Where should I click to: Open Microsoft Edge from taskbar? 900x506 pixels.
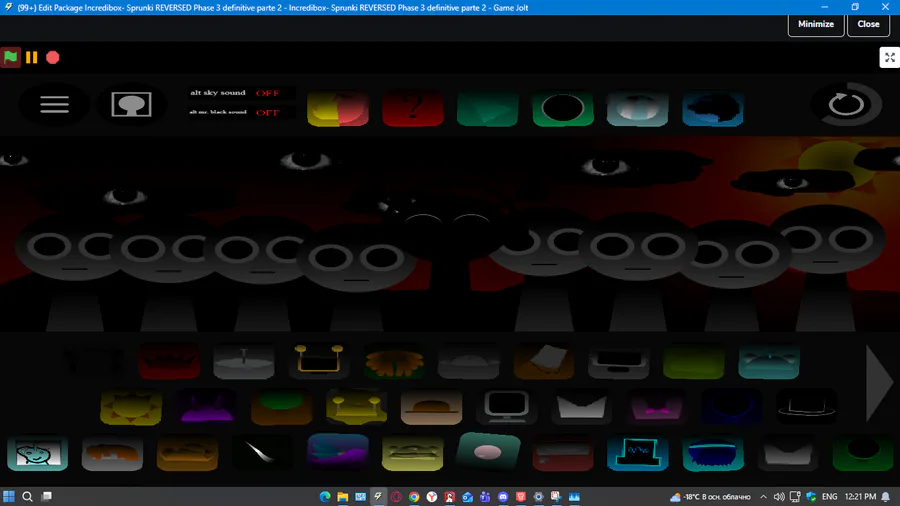click(x=325, y=496)
